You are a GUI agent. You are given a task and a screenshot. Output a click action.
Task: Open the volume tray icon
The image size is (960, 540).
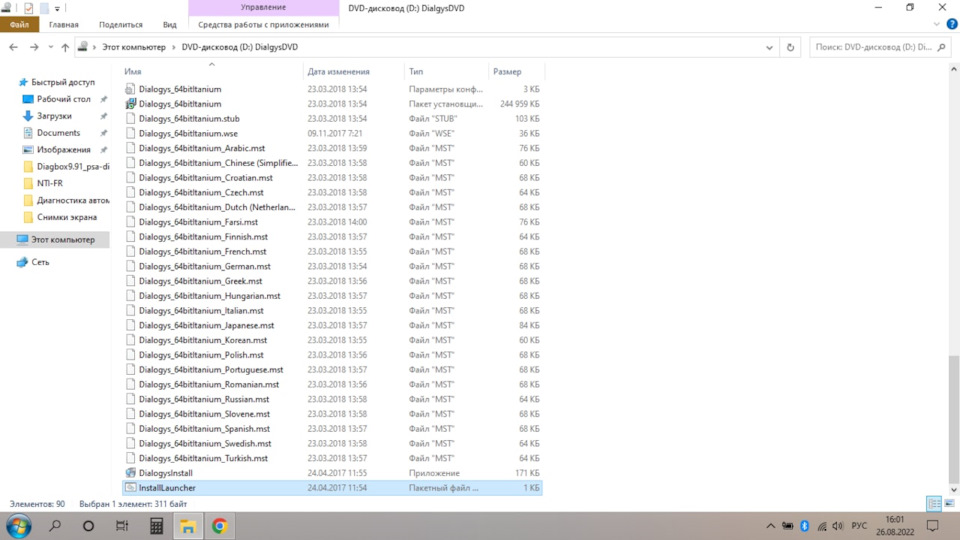pyautogui.click(x=838, y=526)
